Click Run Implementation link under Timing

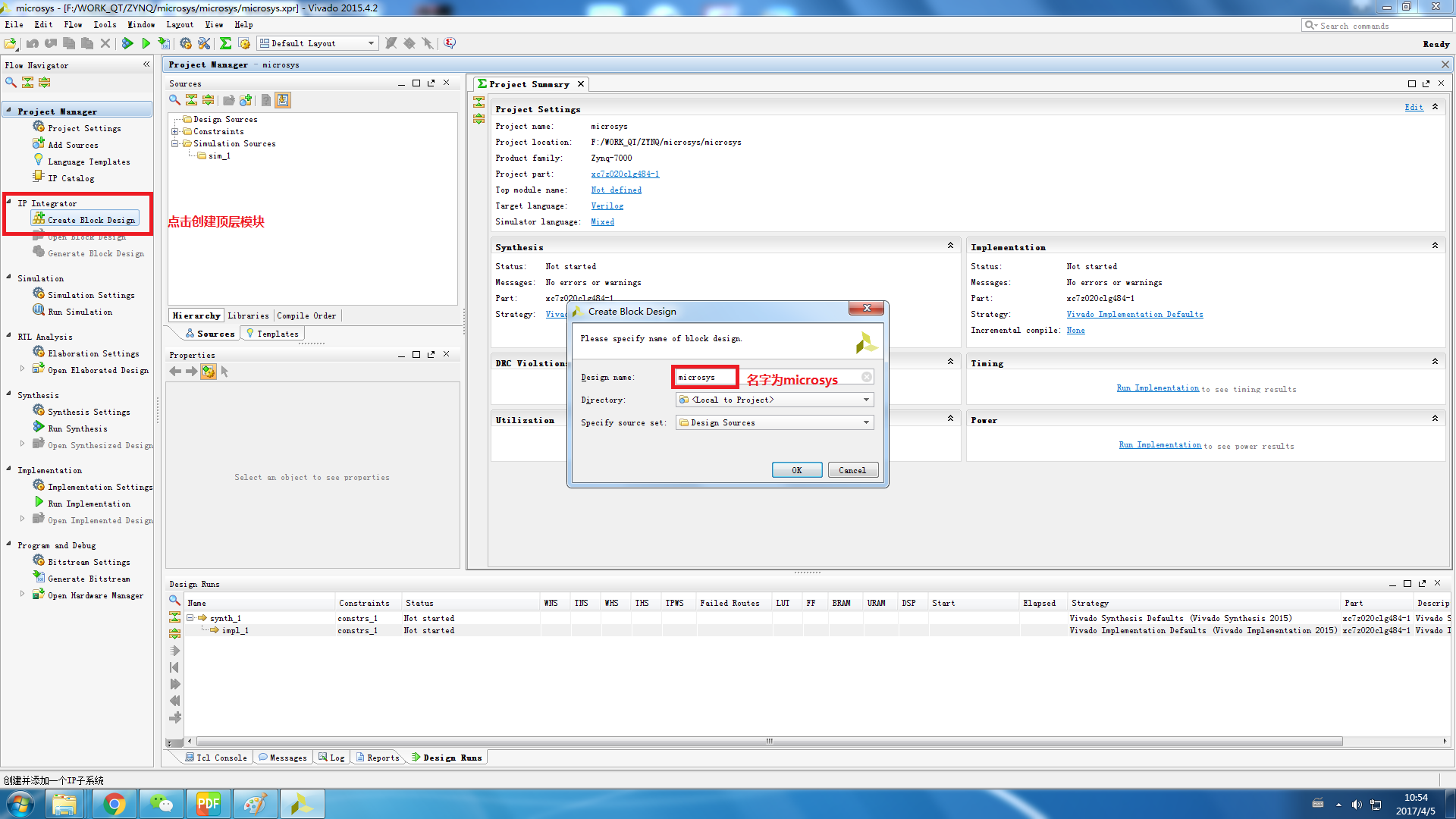coord(1157,388)
